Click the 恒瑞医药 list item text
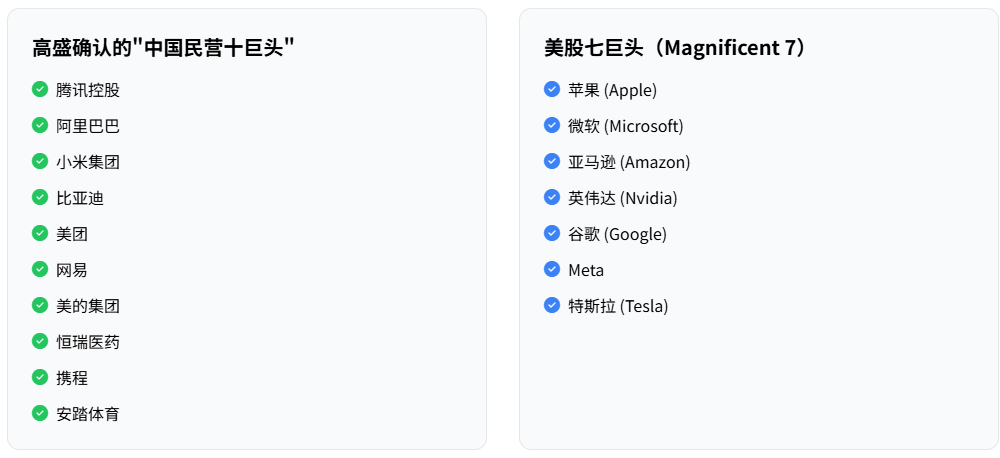Screen dimensions: 1000x458 point(88,342)
